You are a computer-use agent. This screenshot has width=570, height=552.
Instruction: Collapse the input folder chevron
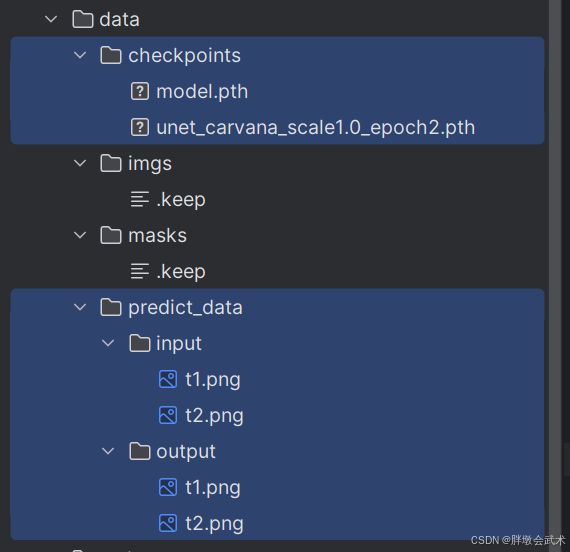tap(108, 343)
